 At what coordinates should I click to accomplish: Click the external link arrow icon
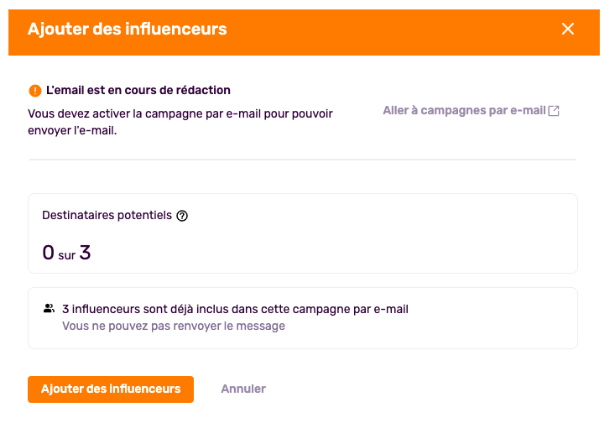[x=554, y=111]
